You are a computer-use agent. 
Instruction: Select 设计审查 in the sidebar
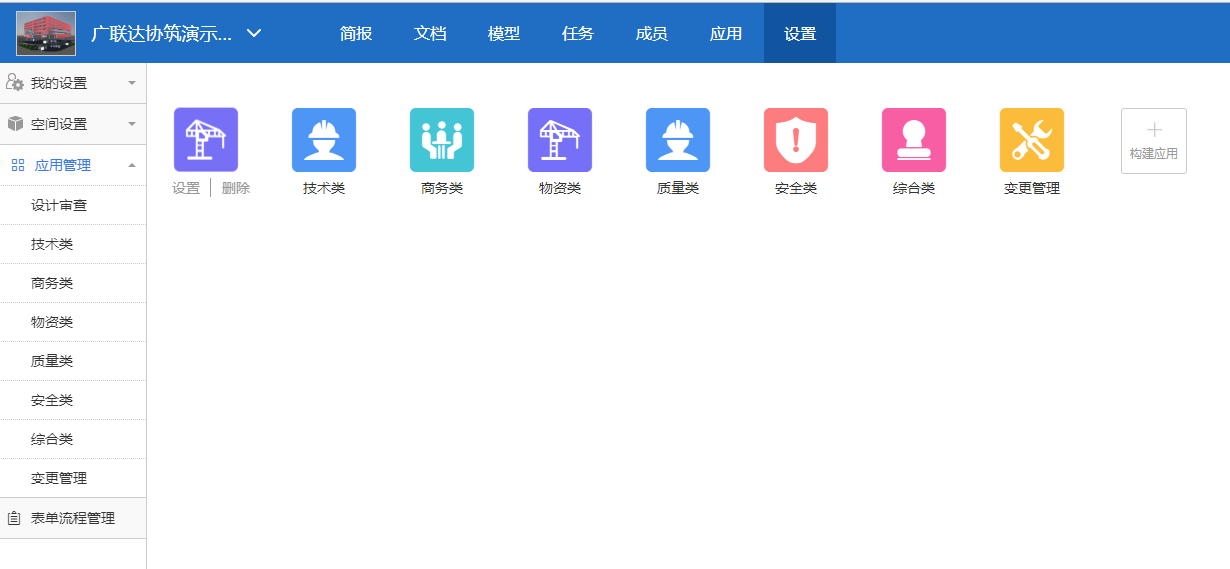pos(59,205)
